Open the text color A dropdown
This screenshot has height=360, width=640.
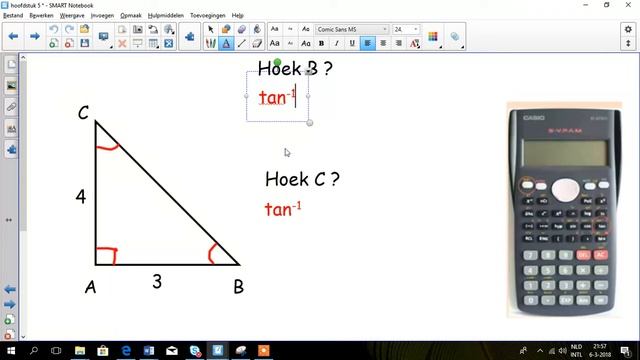point(414,43)
